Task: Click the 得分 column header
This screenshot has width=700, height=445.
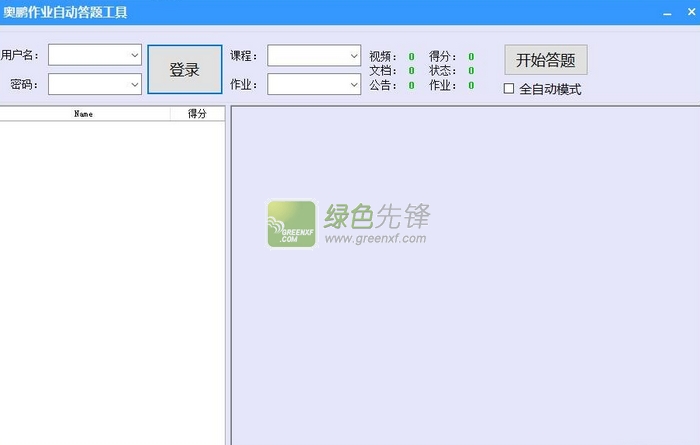Action: [x=197, y=114]
